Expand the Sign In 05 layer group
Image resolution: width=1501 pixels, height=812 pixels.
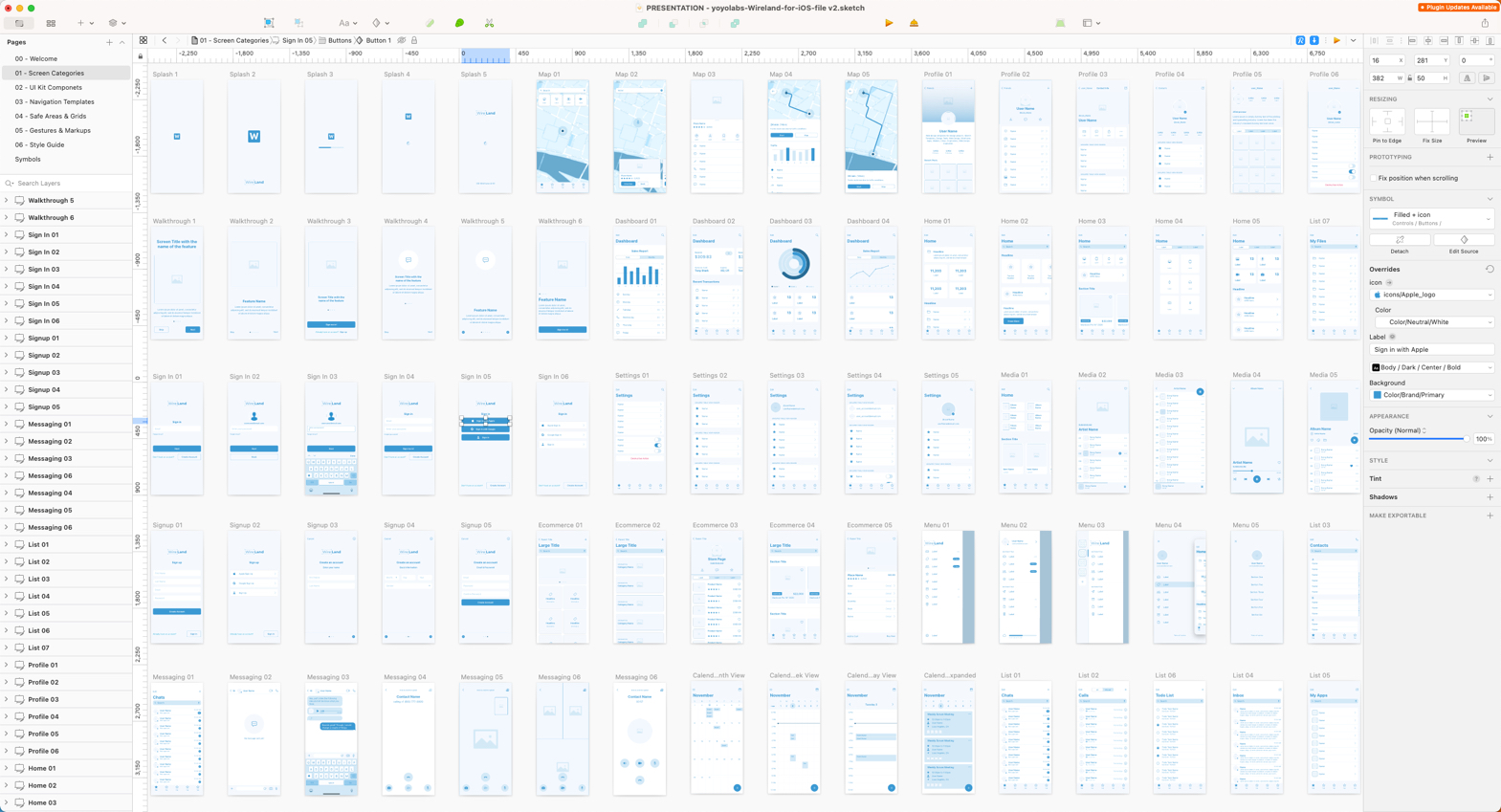coord(7,304)
